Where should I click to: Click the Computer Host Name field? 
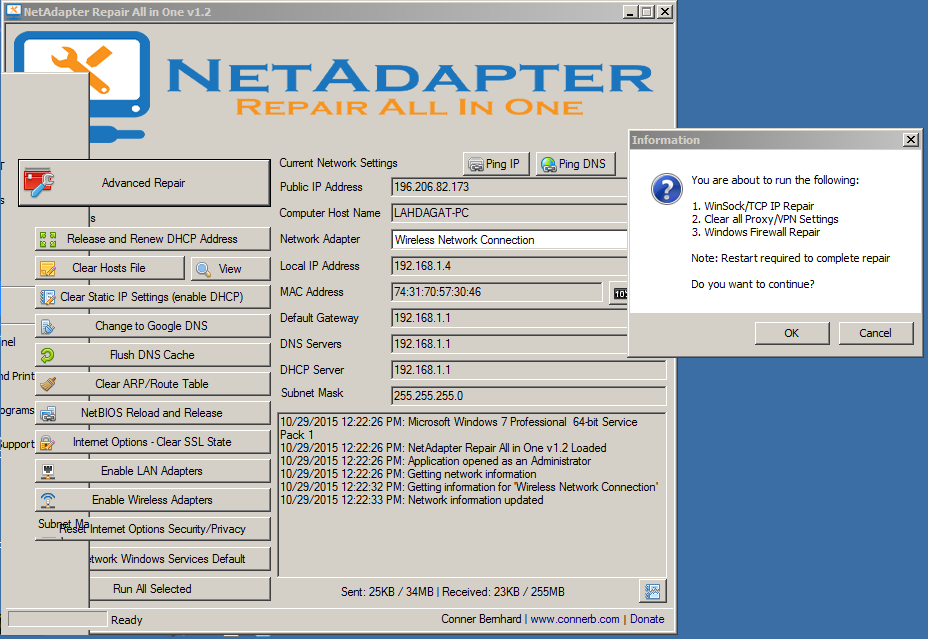509,213
